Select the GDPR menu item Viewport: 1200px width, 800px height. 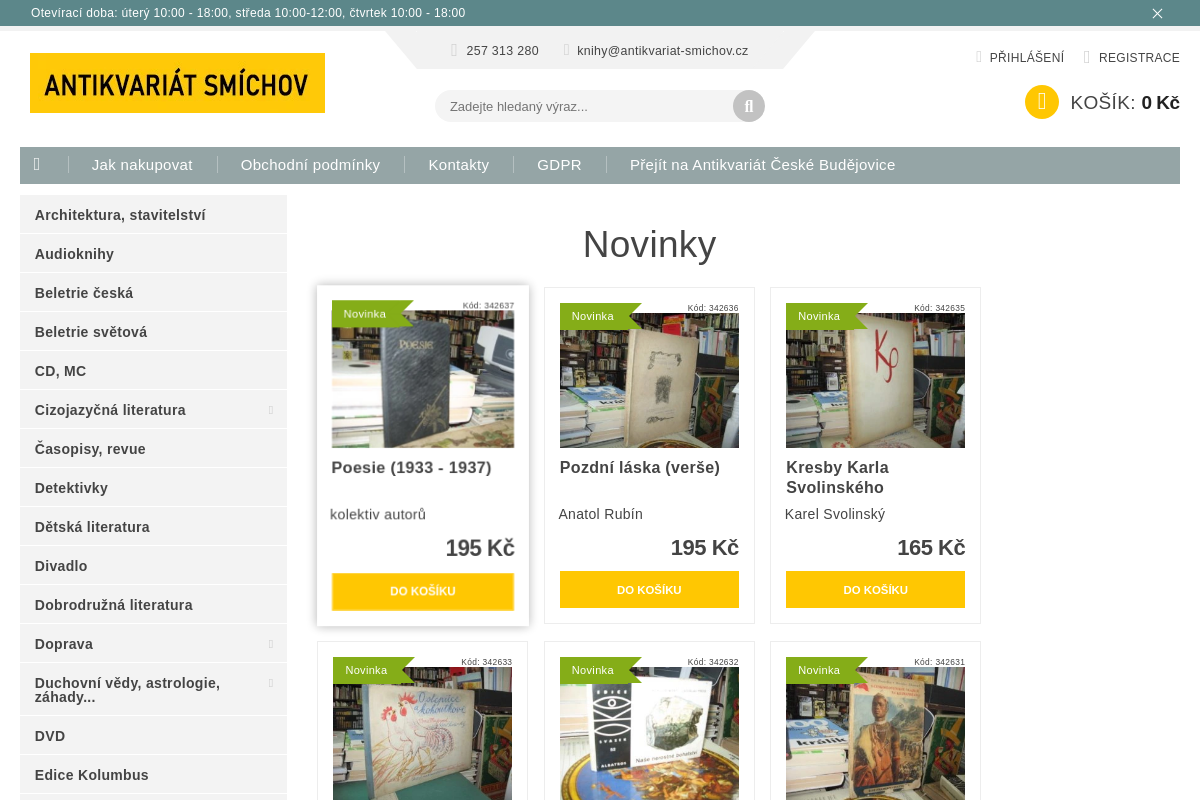coord(559,165)
